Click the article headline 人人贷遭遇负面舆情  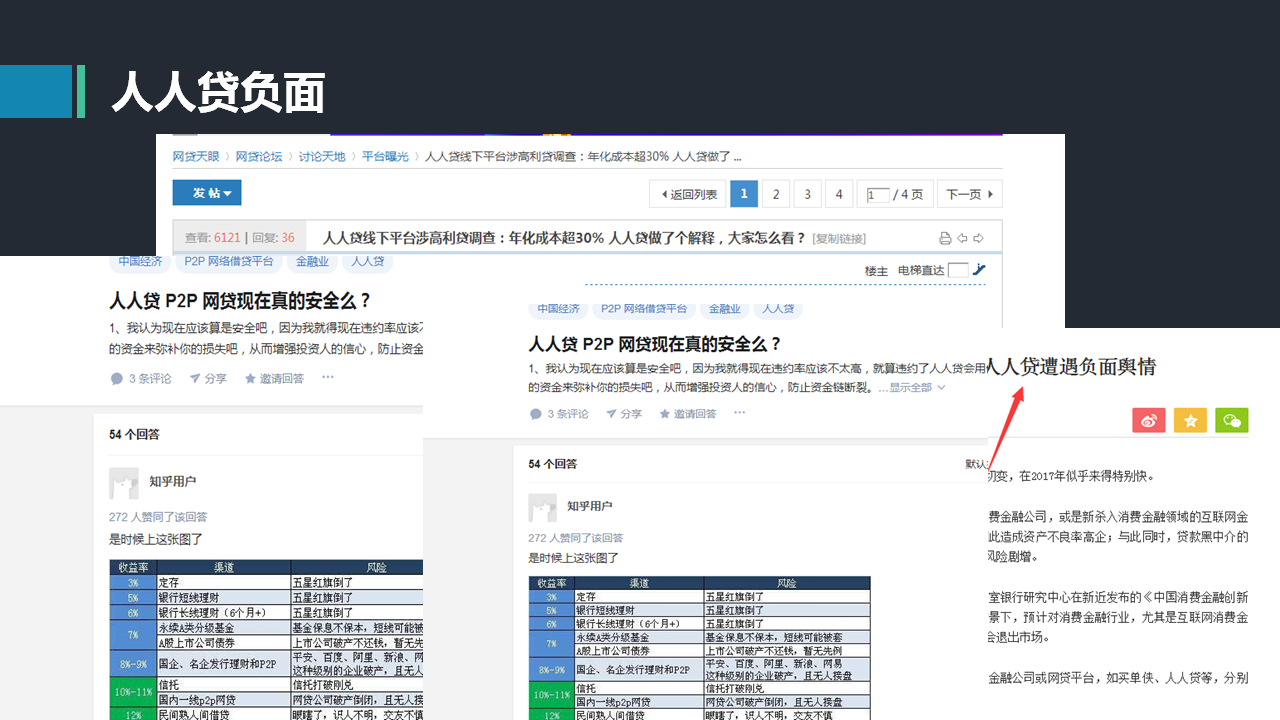pos(1071,366)
